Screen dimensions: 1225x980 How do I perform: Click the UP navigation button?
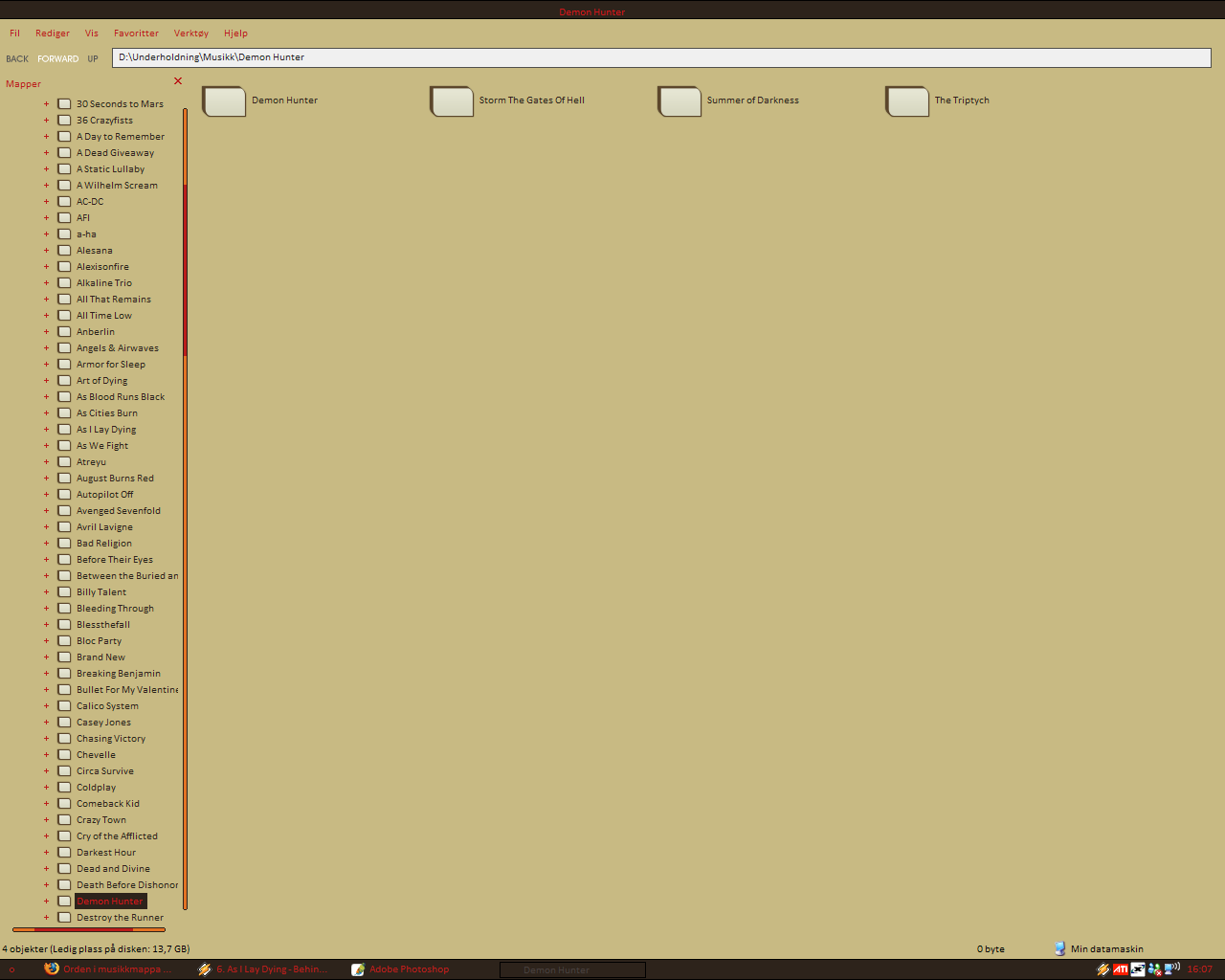click(93, 58)
